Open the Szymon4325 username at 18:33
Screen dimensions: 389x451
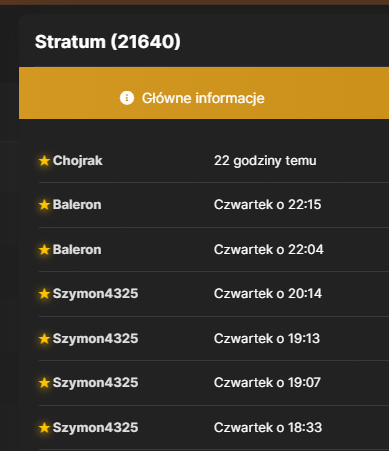[95, 428]
